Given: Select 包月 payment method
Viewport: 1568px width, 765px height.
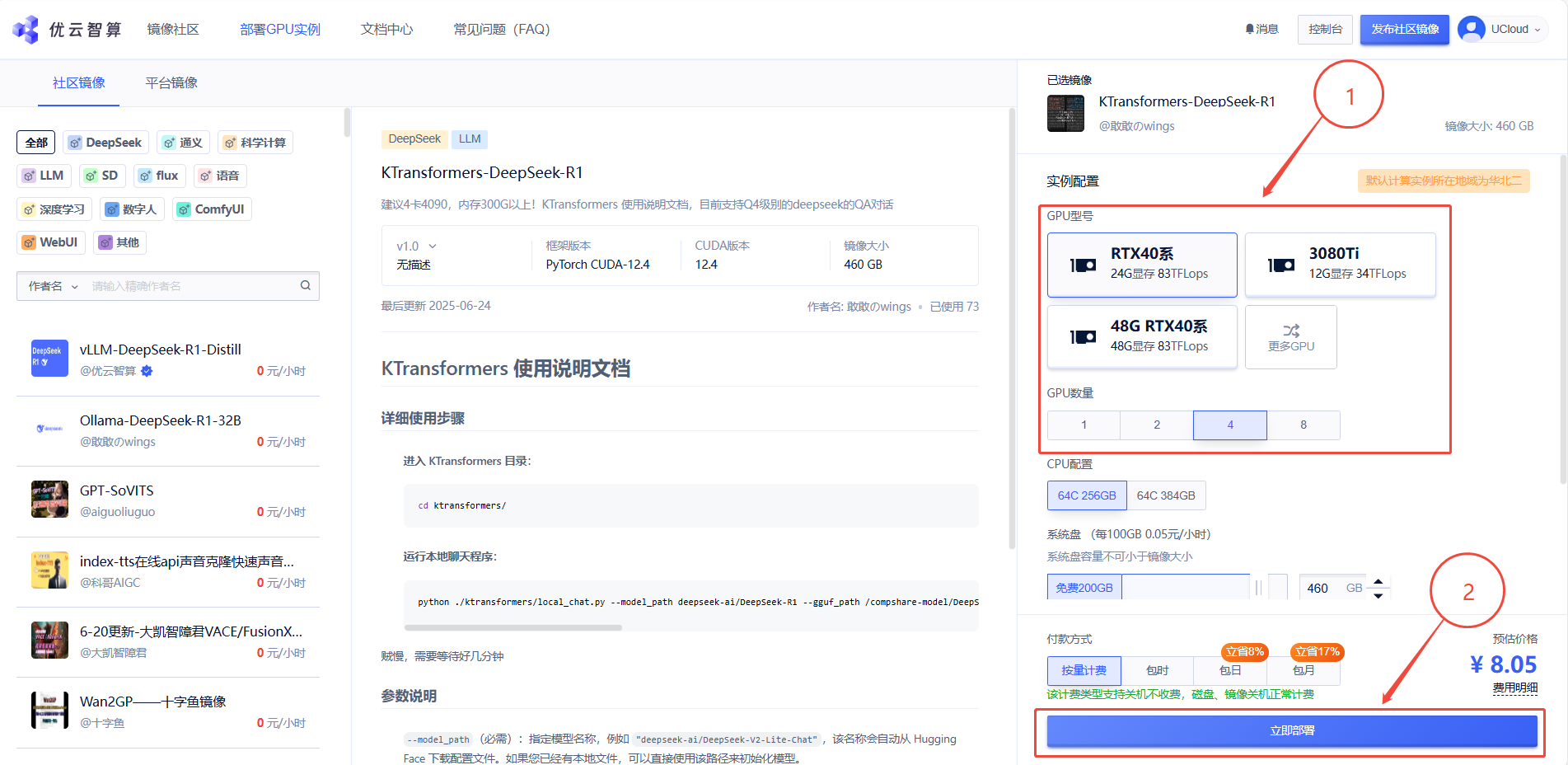Looking at the screenshot, I should pyautogui.click(x=1304, y=670).
